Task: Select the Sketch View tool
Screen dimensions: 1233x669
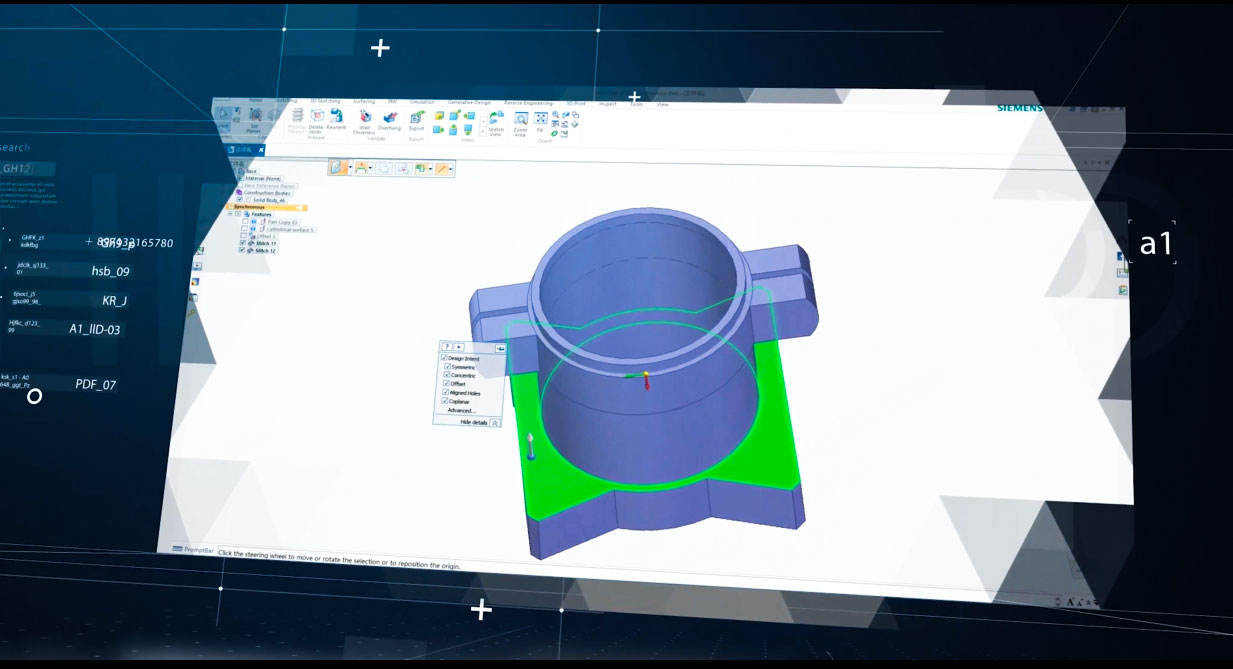Action: 496,120
